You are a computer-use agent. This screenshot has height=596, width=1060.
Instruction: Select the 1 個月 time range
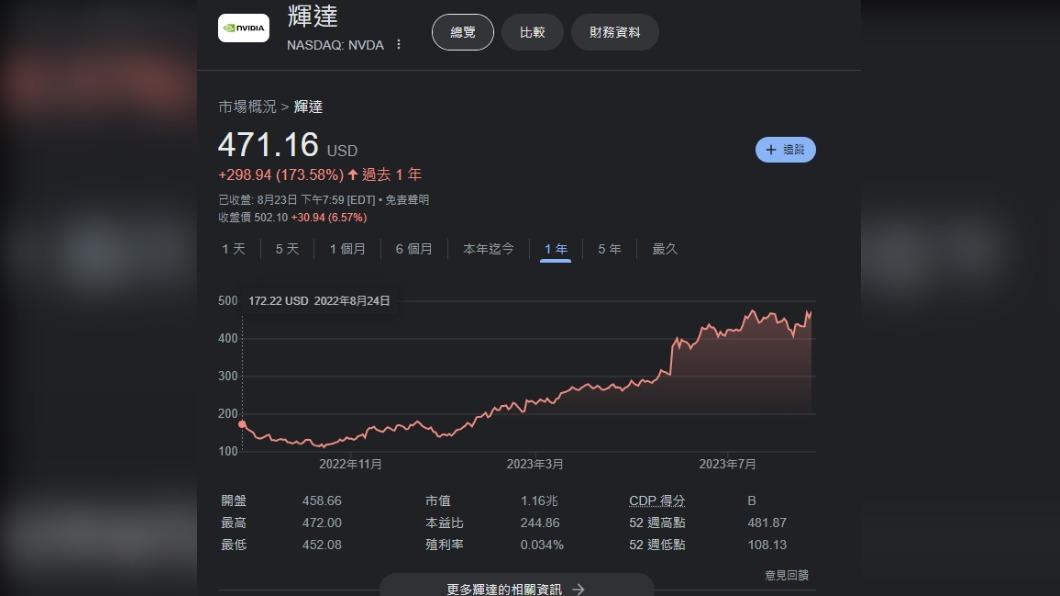pyautogui.click(x=347, y=249)
